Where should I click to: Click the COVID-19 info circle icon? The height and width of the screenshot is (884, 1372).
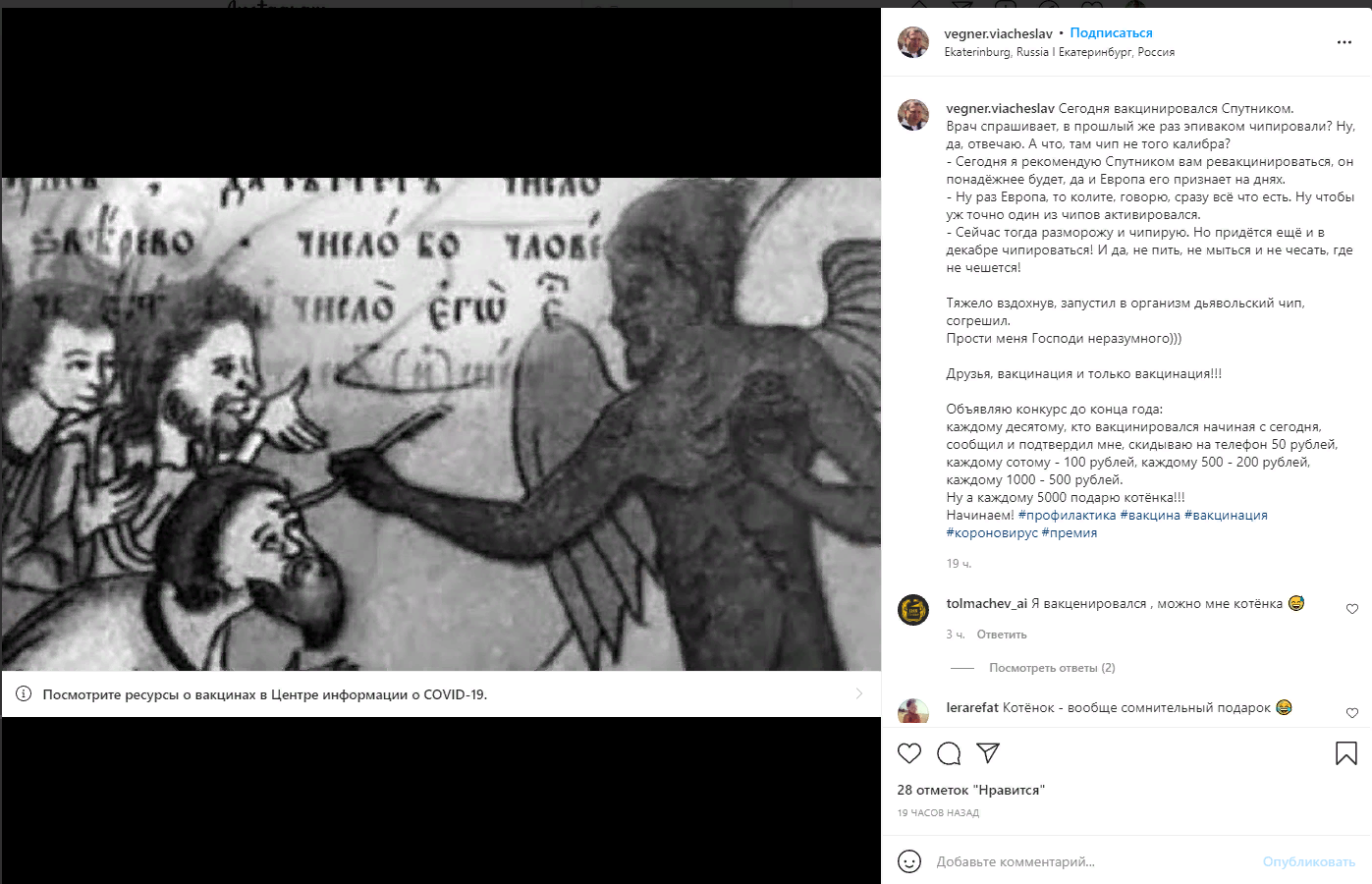click(x=24, y=694)
